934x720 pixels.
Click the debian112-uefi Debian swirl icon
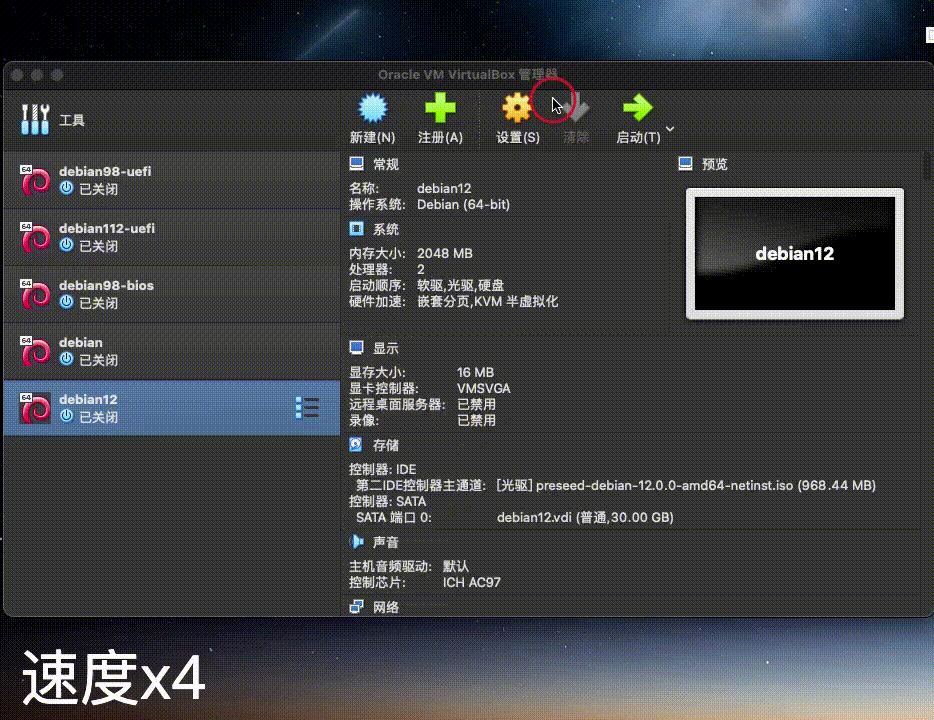[35, 238]
